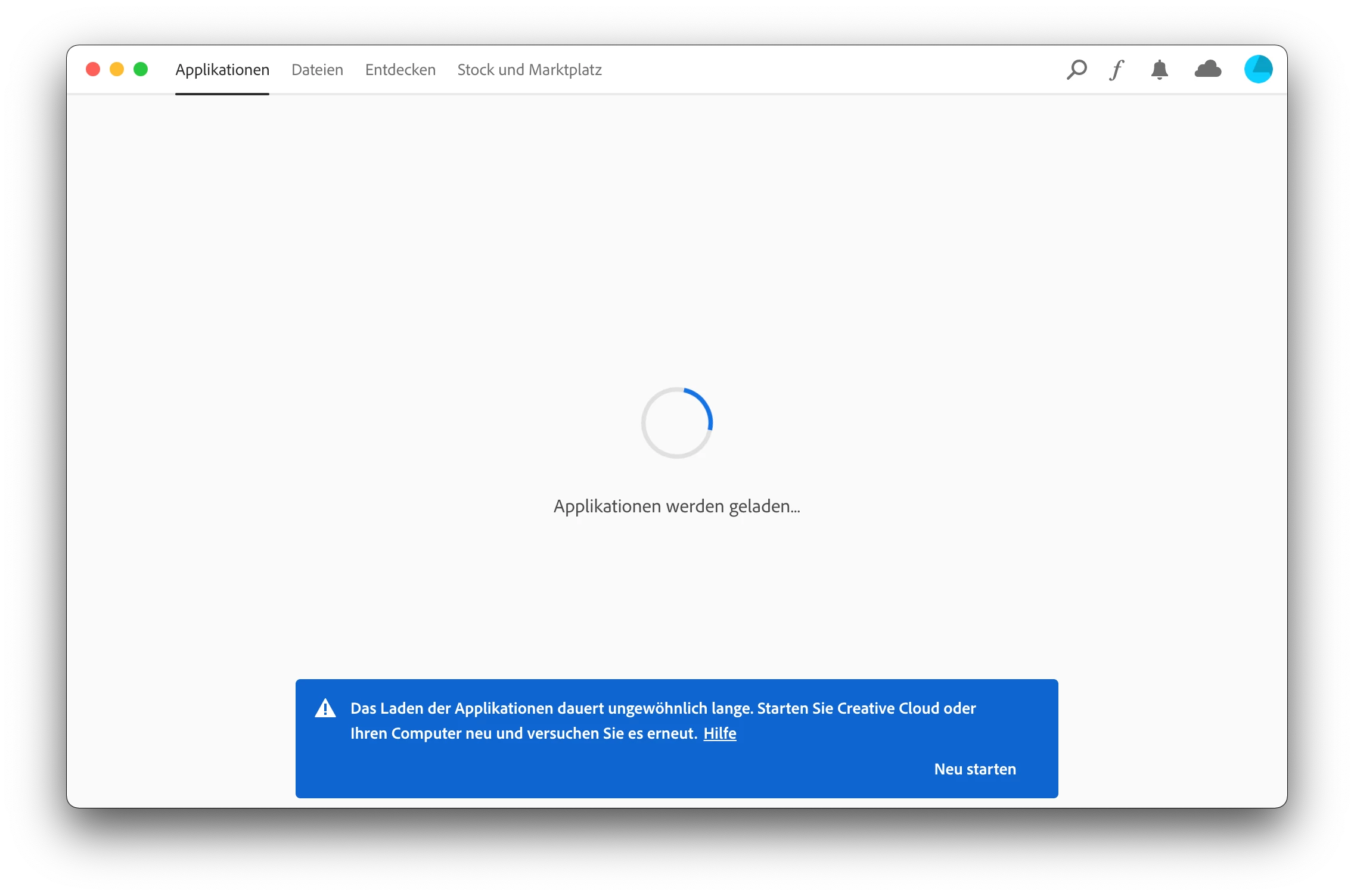Open the search magnifier icon
1354x896 pixels.
click(1076, 70)
